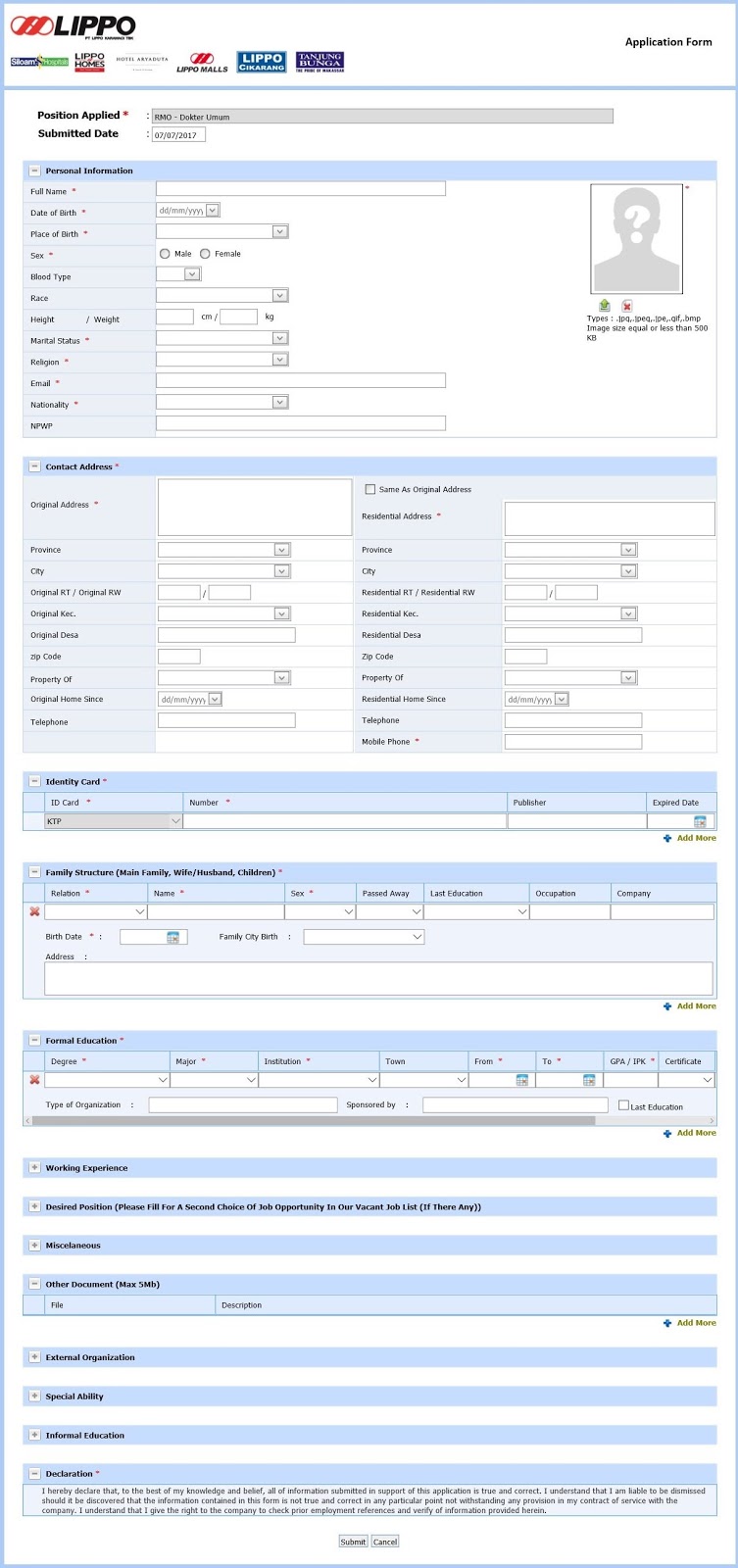Open the residential City dropdown

coord(570,571)
